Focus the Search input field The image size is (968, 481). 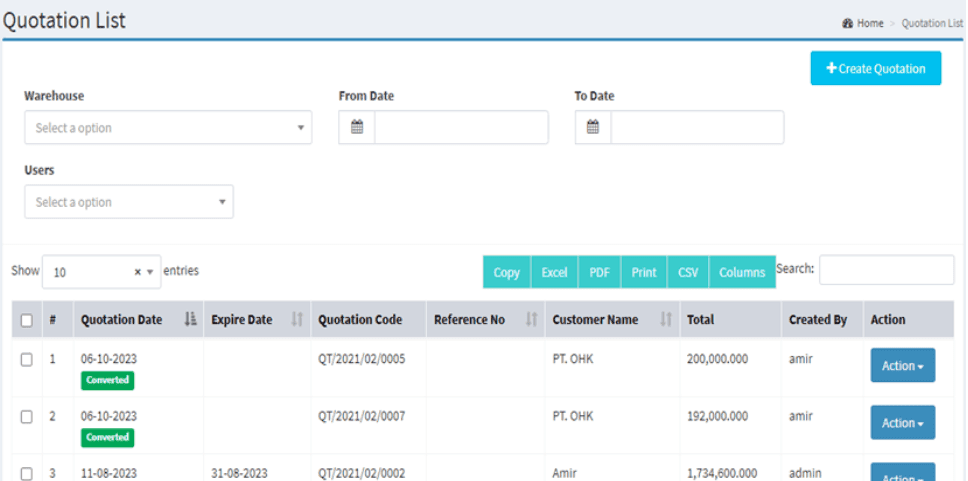[x=887, y=270]
